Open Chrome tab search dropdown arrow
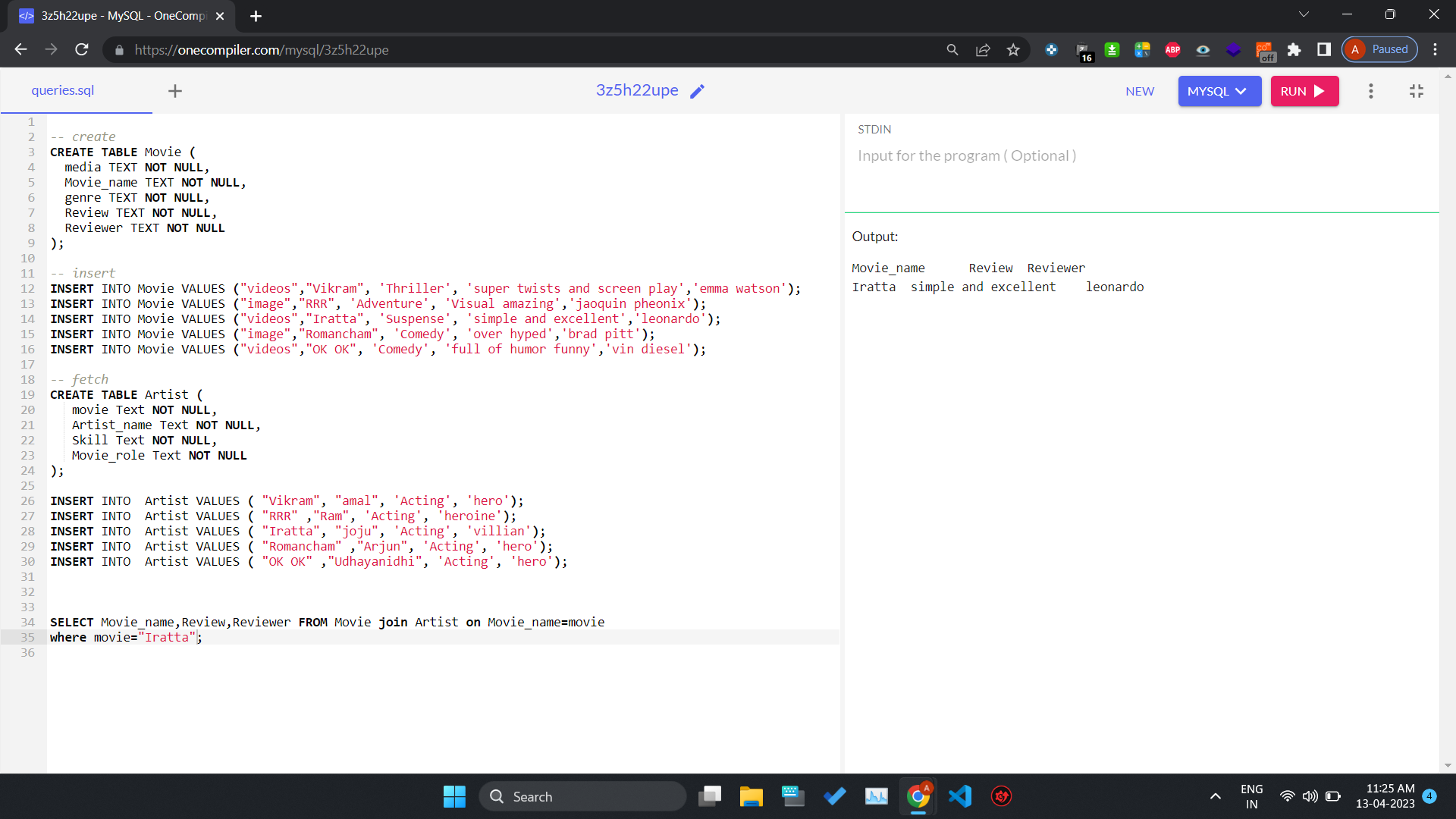This screenshot has width=1456, height=819. point(1304,14)
